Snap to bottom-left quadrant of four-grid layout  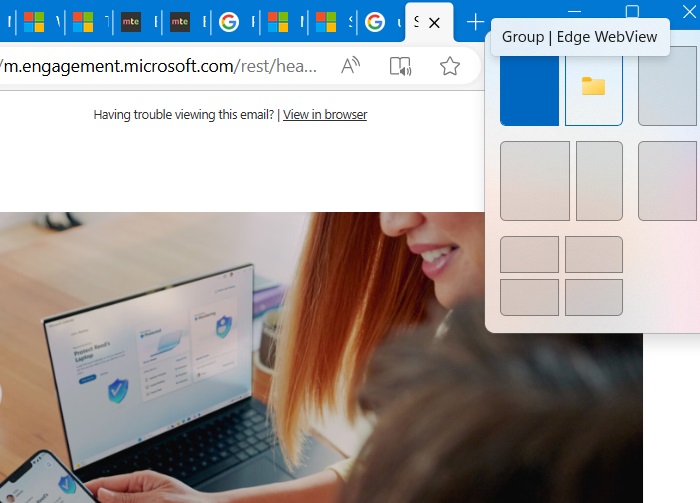[x=529, y=297]
